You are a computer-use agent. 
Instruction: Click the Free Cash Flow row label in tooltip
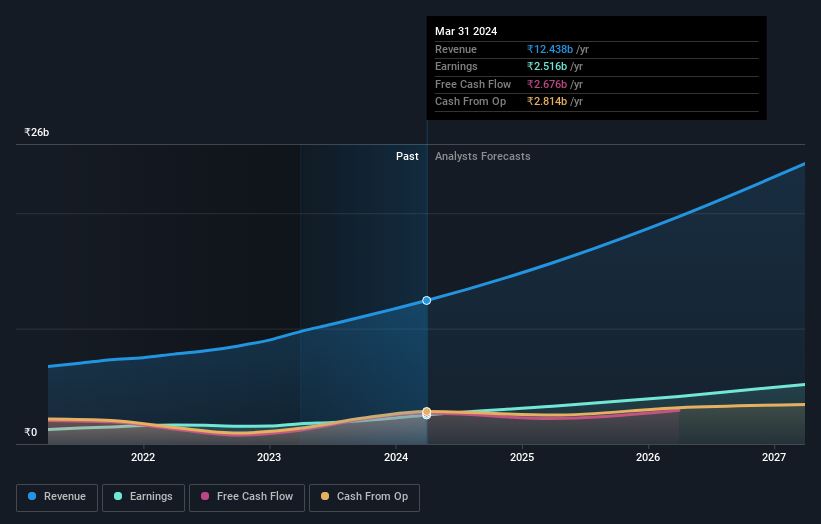473,84
